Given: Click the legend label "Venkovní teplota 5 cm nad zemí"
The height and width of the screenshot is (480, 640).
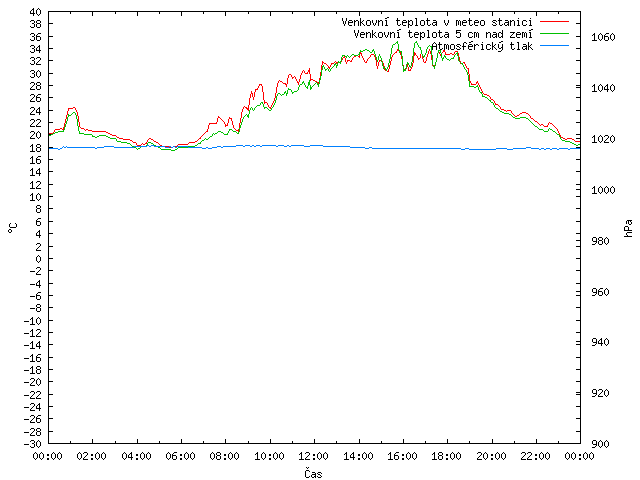Looking at the screenshot, I should coord(443,34).
